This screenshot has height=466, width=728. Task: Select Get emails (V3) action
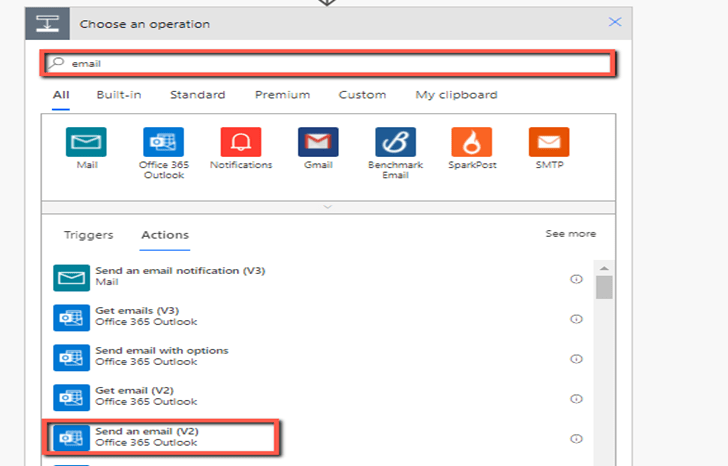pyautogui.click(x=318, y=318)
